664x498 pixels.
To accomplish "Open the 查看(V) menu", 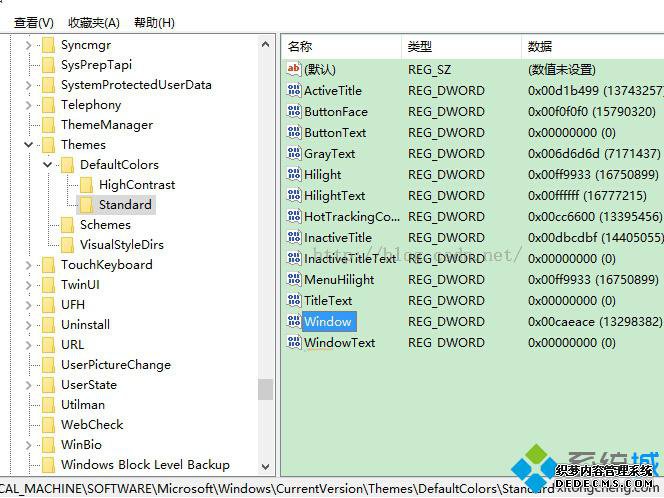I will coord(33,22).
